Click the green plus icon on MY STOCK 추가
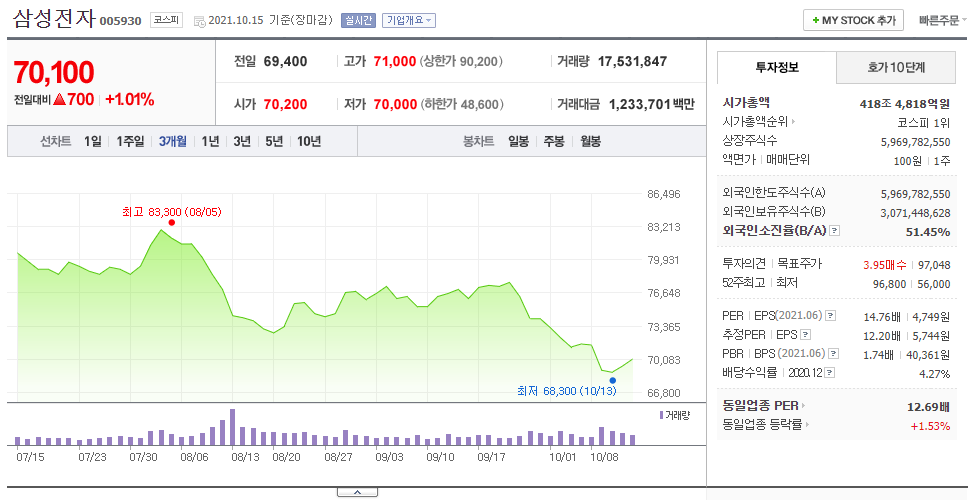 [816, 21]
